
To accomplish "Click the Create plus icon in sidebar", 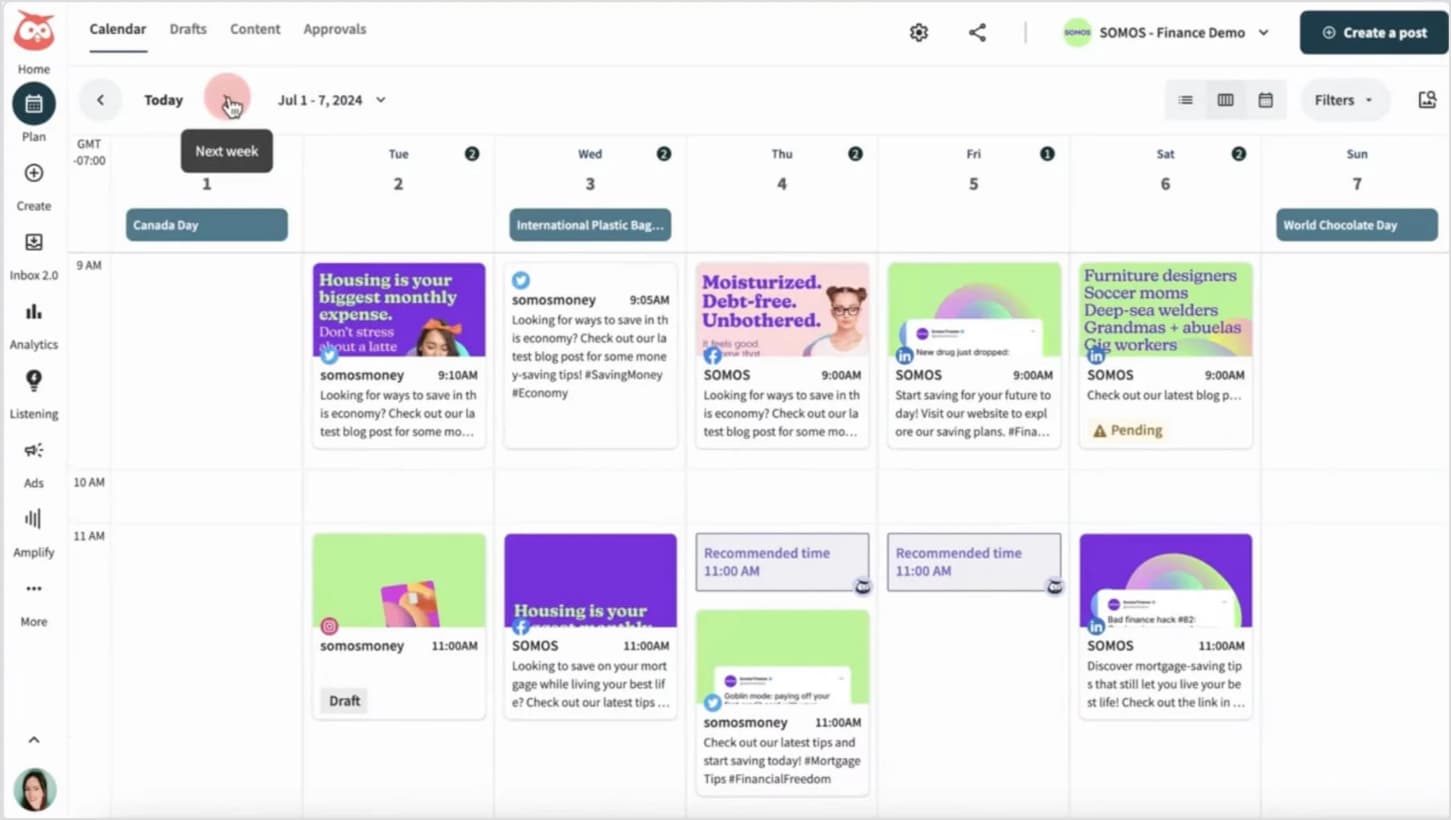I will (x=33, y=173).
